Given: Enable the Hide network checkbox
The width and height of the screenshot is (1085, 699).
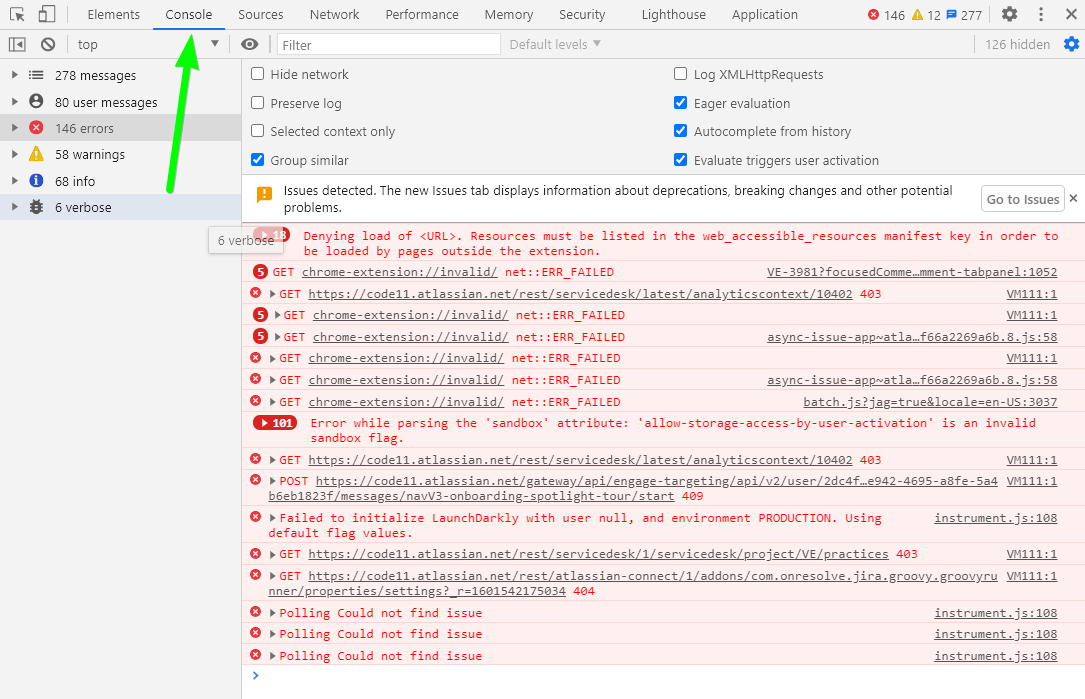Looking at the screenshot, I should click(x=257, y=73).
